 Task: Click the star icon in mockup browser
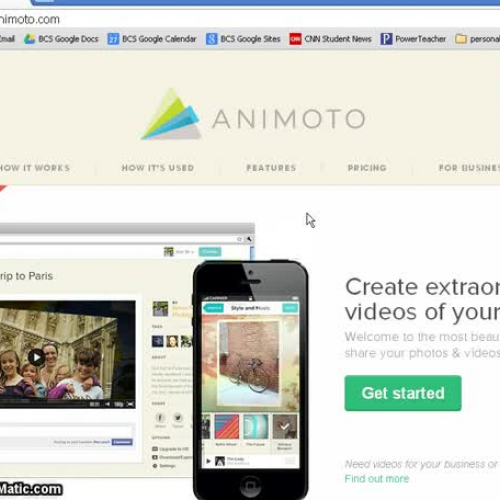click(x=239, y=239)
